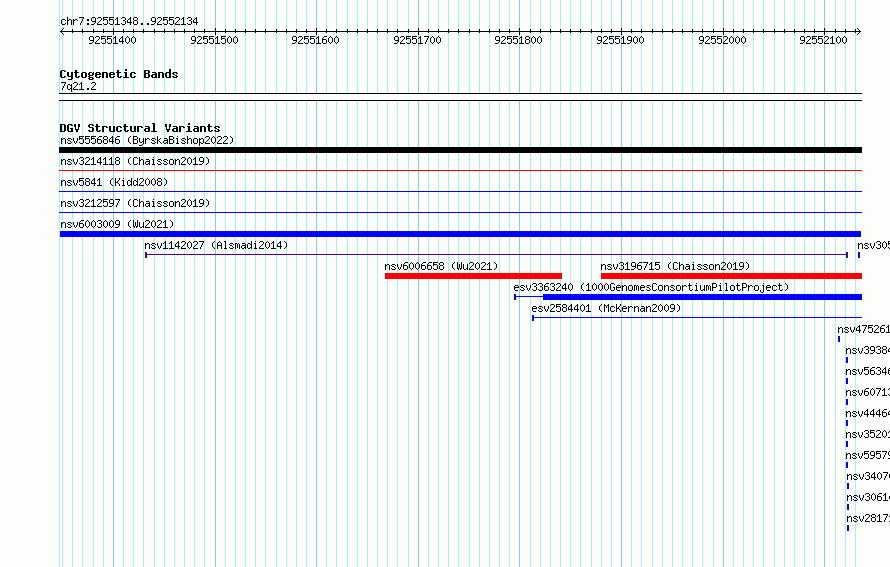Open the truncated nsv3520 variant label
This screenshot has width=890, height=567.
(867, 434)
